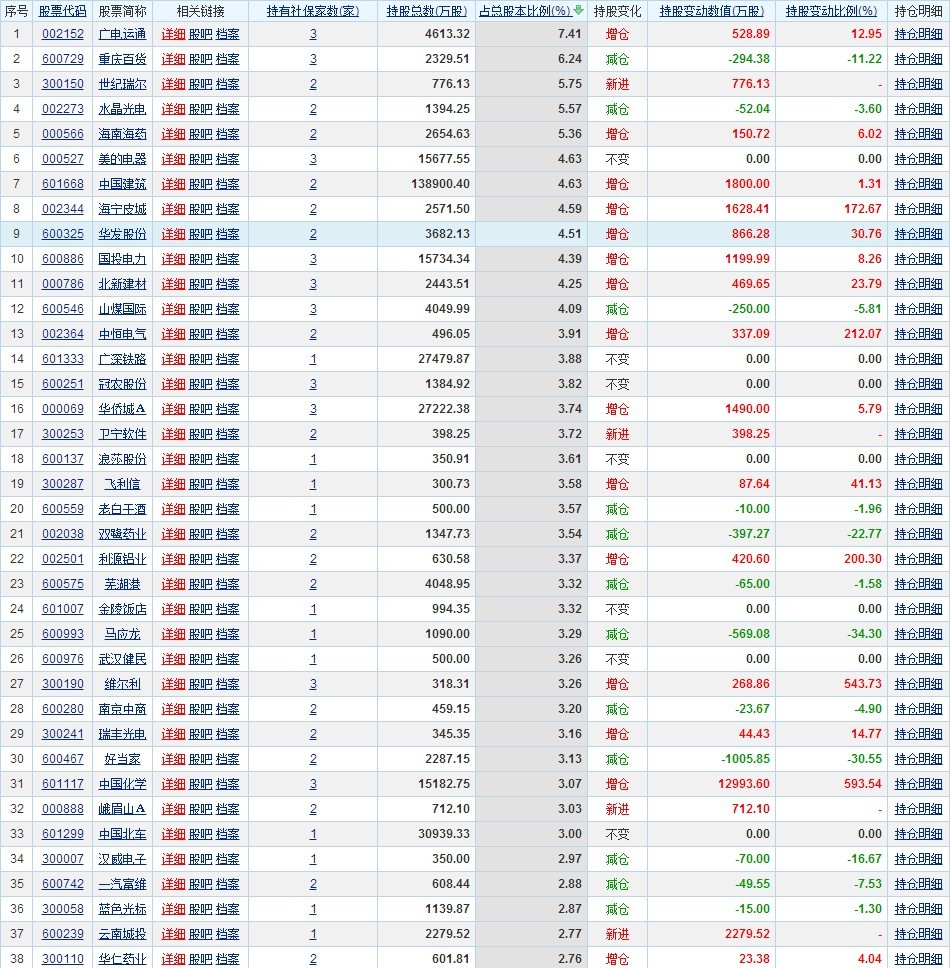Open 马应龙 stock name link

[122, 634]
